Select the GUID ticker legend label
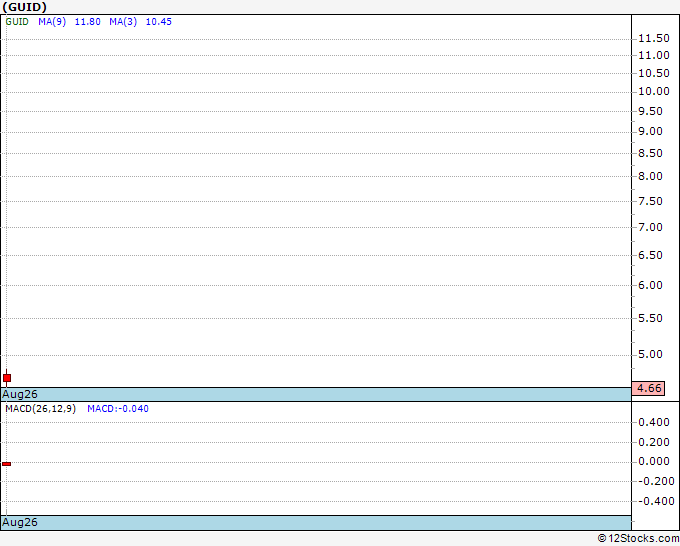This screenshot has width=680, height=546. tap(17, 22)
